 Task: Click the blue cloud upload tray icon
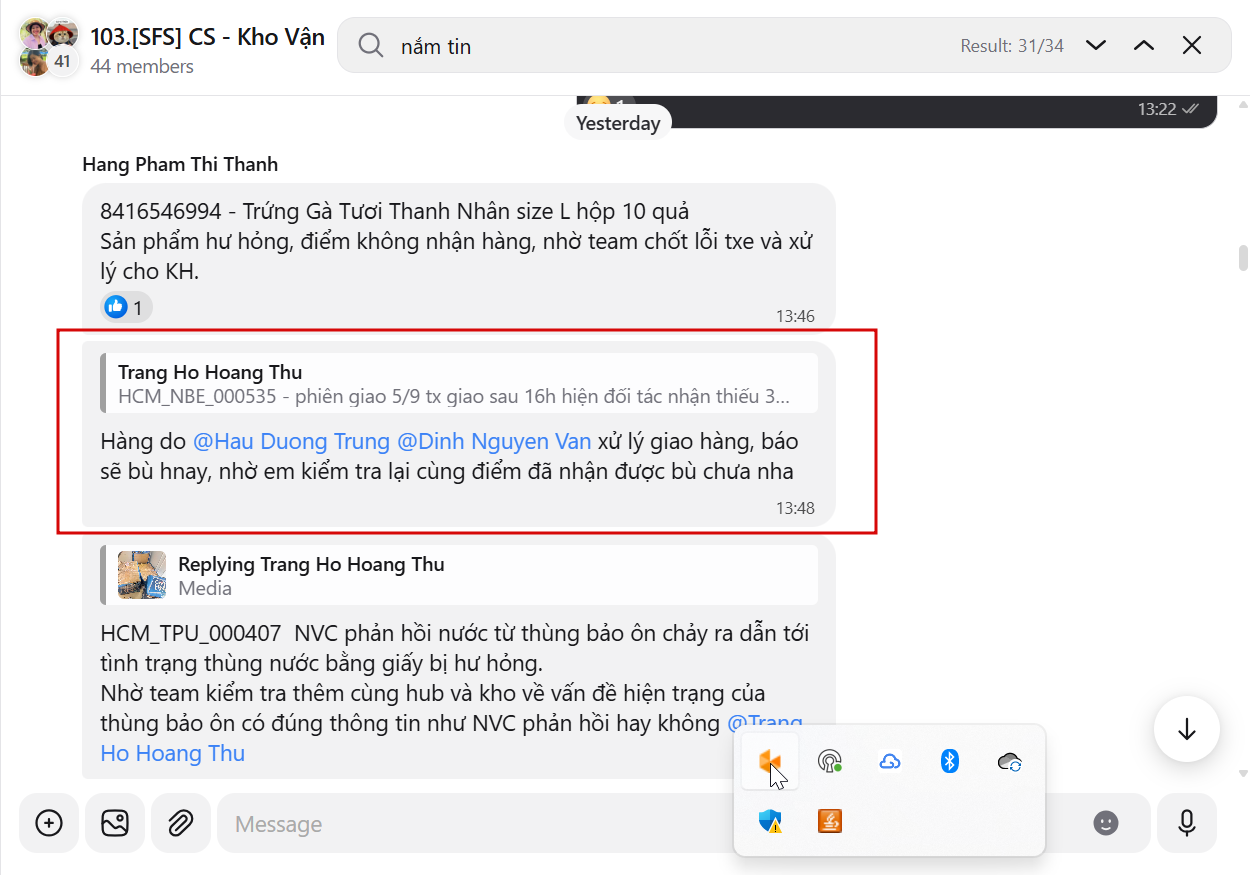[x=890, y=762]
